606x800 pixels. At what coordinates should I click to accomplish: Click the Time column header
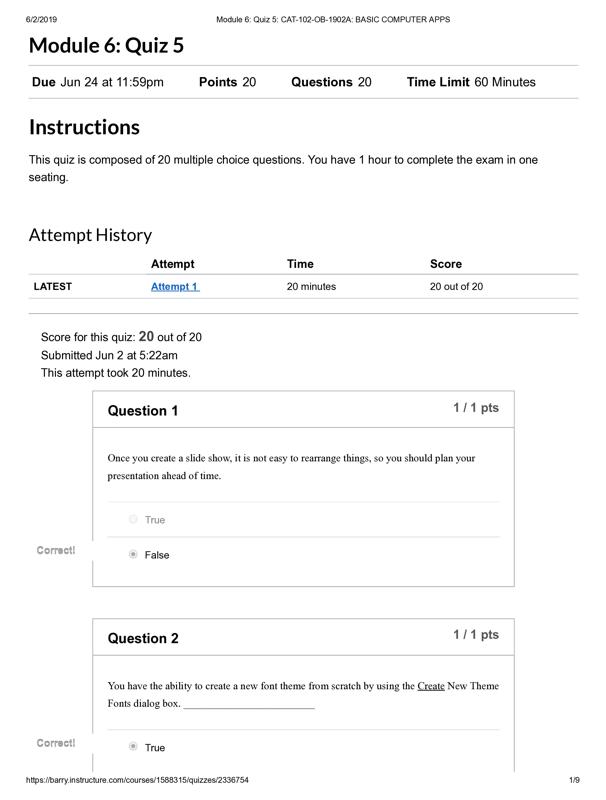[300, 264]
